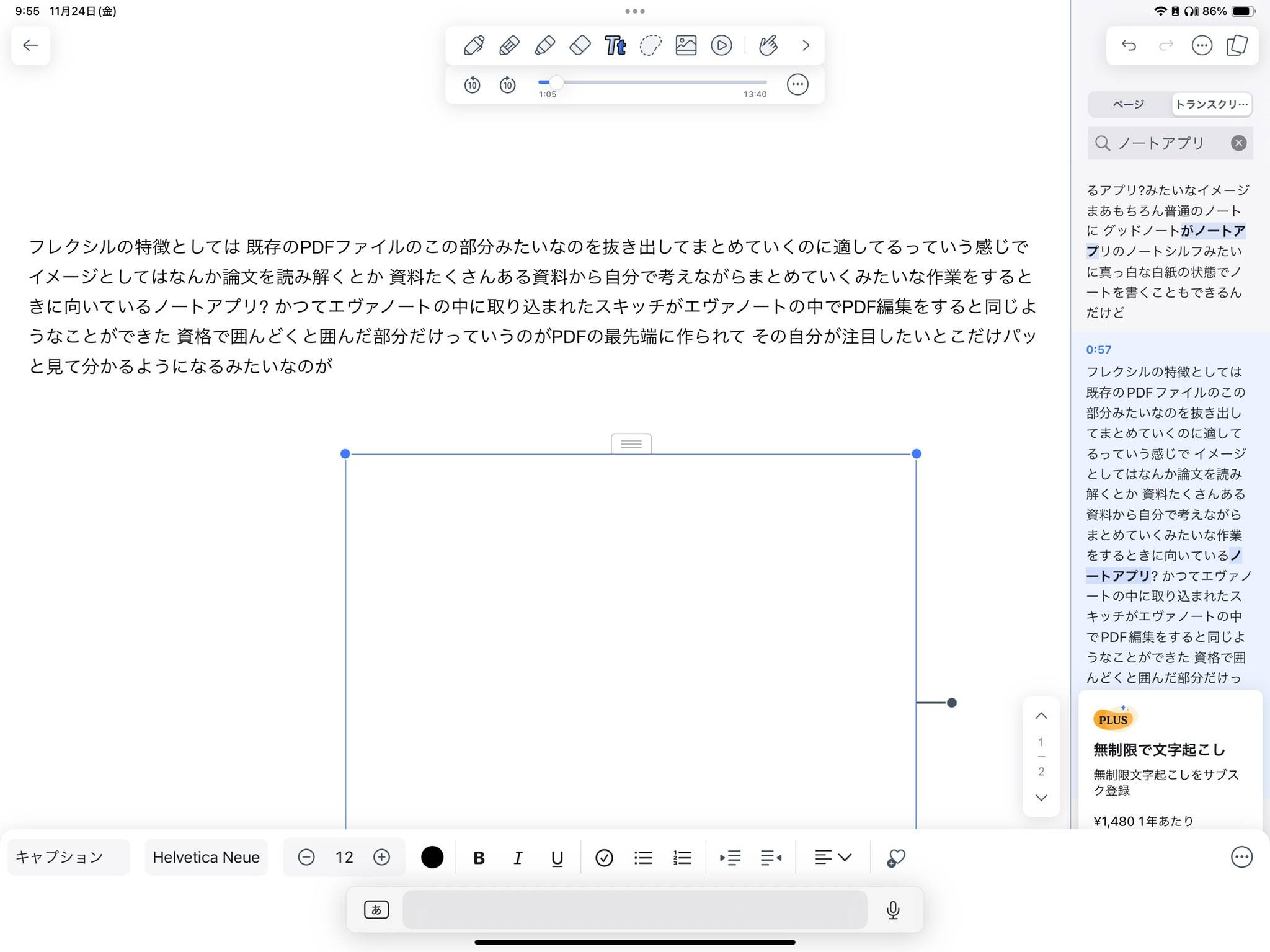Open the audio playback more options menu

pos(797,84)
